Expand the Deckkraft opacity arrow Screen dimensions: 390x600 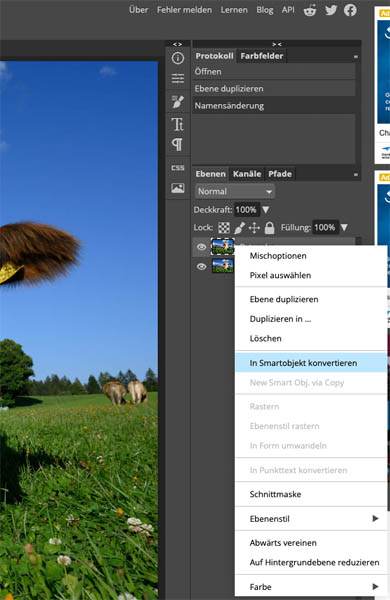266,210
